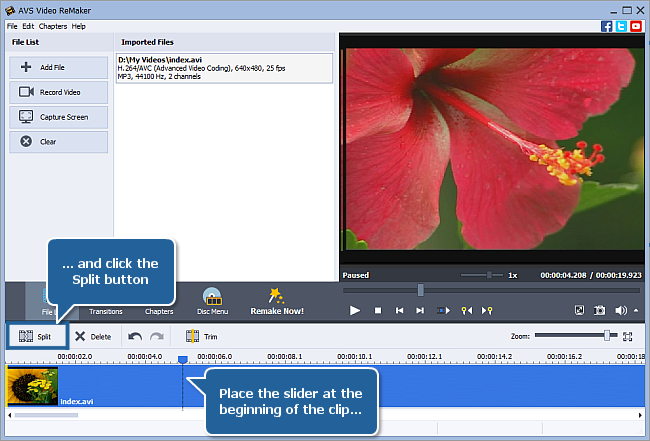Take a snapshot of the current frame
Viewport: 650px width, 441px height.
click(599, 310)
